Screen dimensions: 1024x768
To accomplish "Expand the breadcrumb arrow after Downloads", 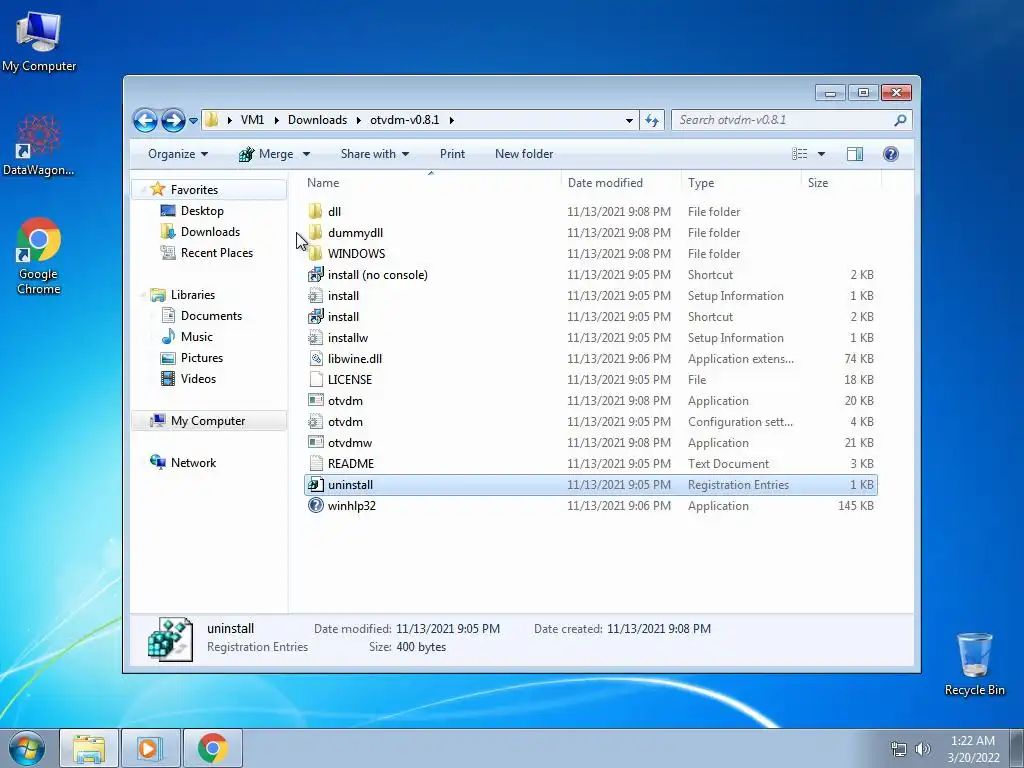I will [359, 120].
